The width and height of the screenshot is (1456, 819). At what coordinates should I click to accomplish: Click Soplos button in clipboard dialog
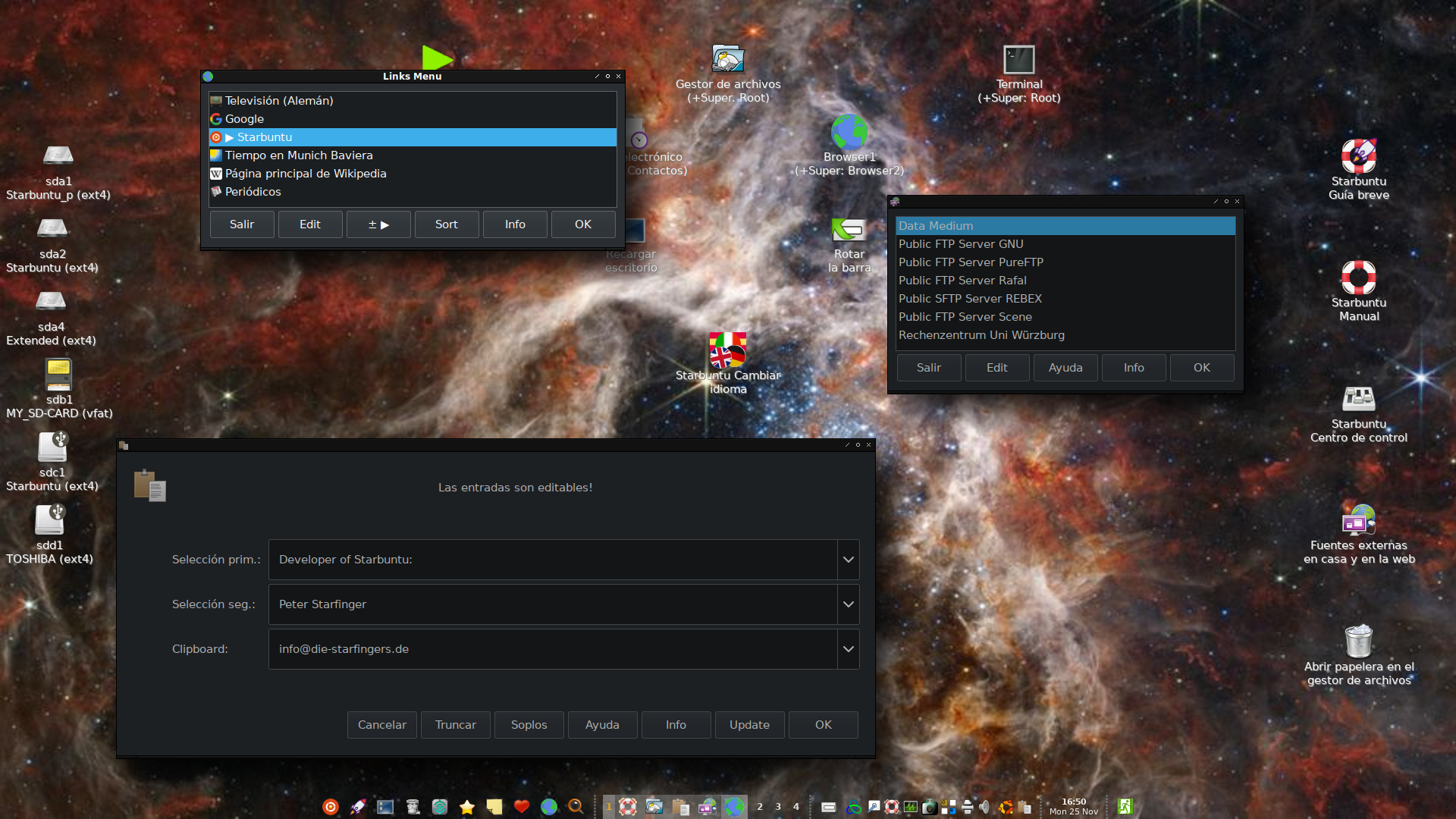tap(529, 725)
